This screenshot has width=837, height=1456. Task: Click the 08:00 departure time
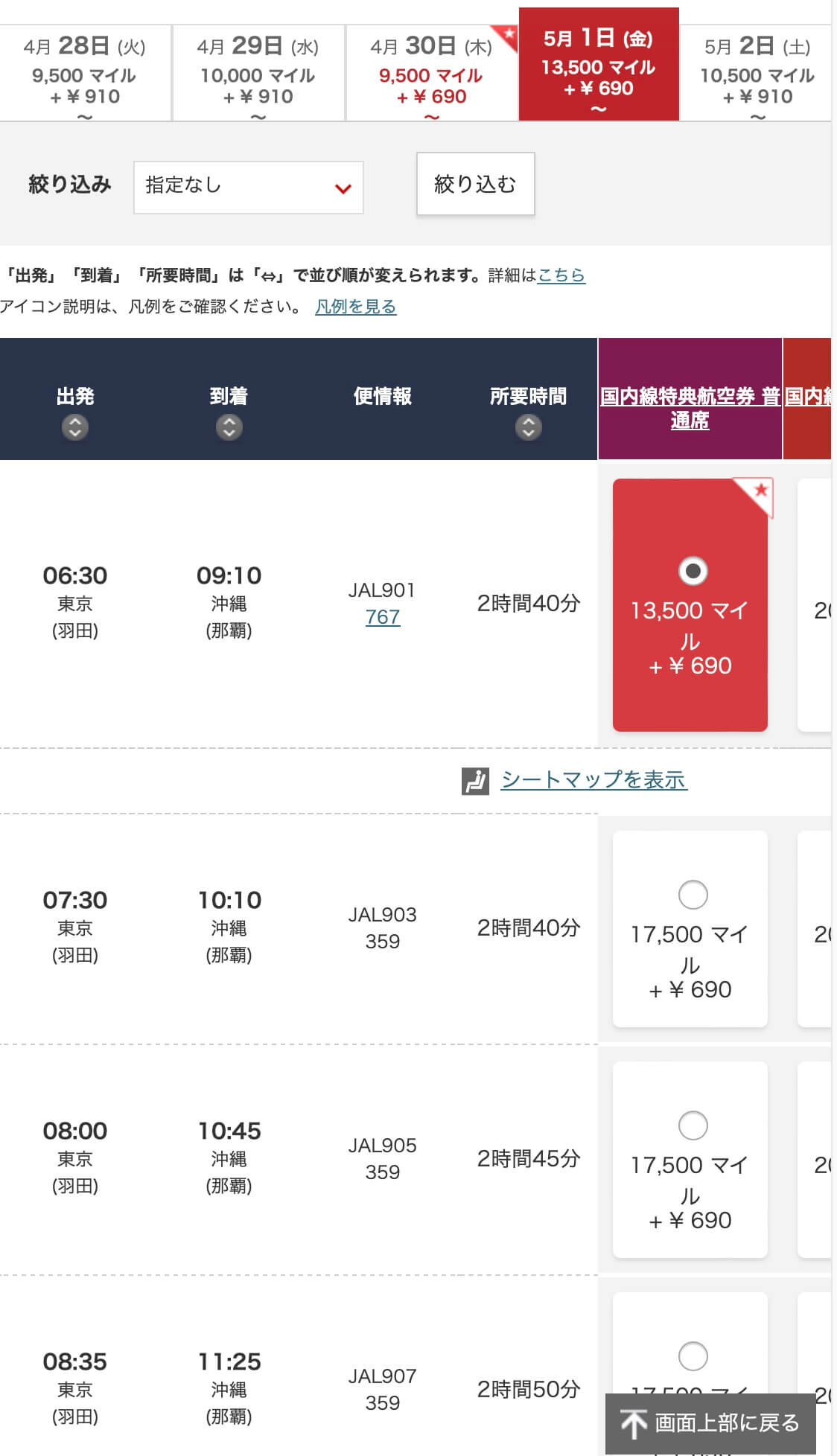[x=75, y=1131]
